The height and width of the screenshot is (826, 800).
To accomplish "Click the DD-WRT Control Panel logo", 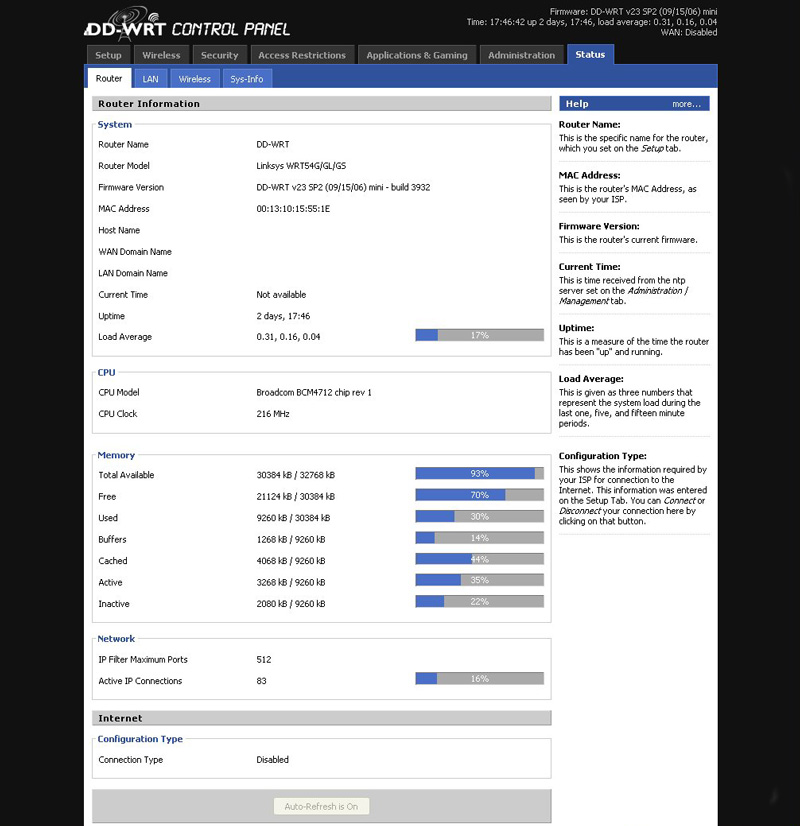I will point(187,25).
